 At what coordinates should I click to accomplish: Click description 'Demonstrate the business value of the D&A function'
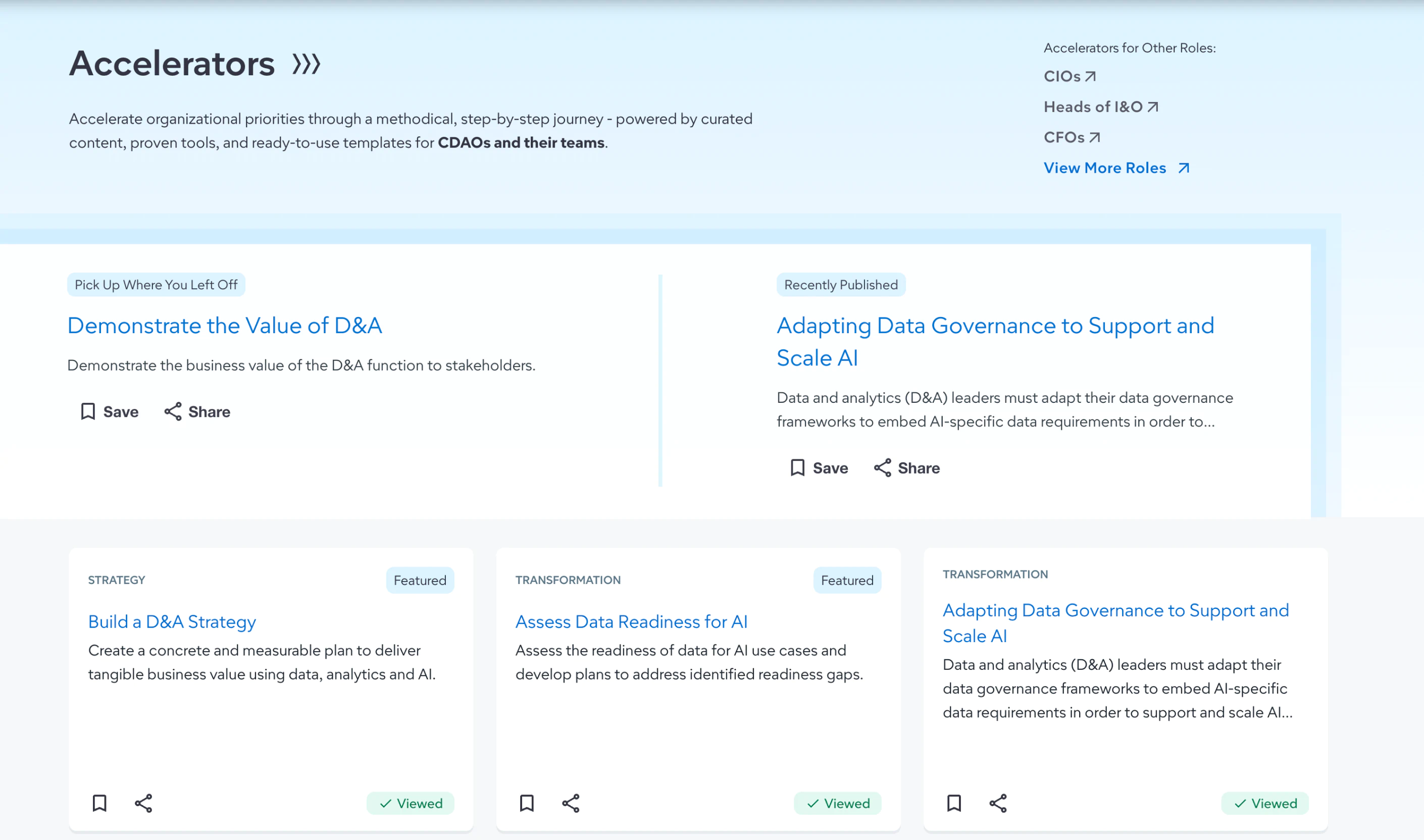click(x=301, y=365)
